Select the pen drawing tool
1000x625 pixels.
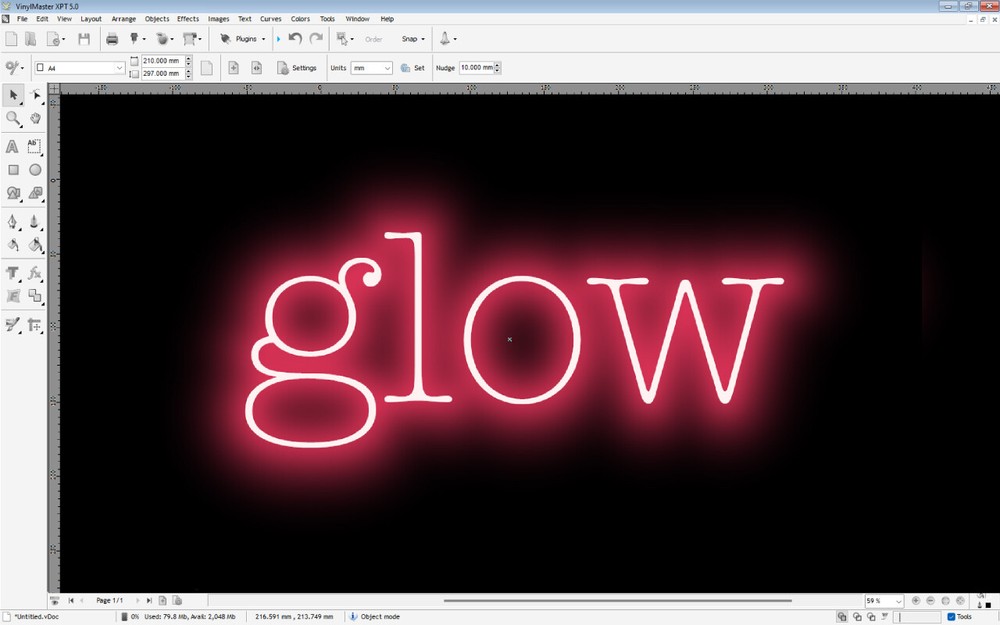click(13, 221)
